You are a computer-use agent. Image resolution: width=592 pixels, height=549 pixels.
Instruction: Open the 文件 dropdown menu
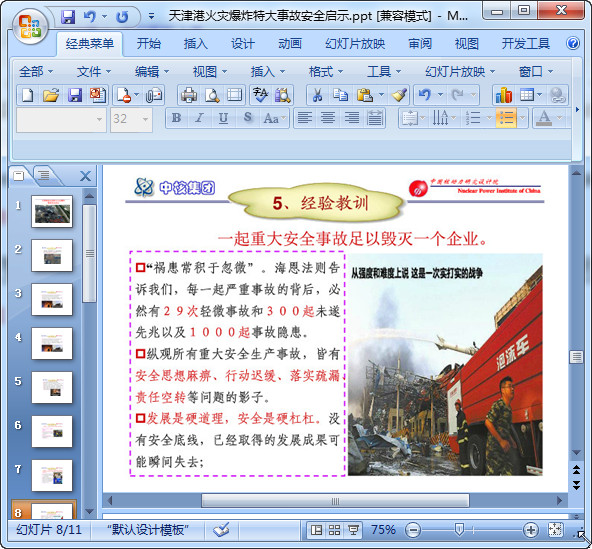94,71
